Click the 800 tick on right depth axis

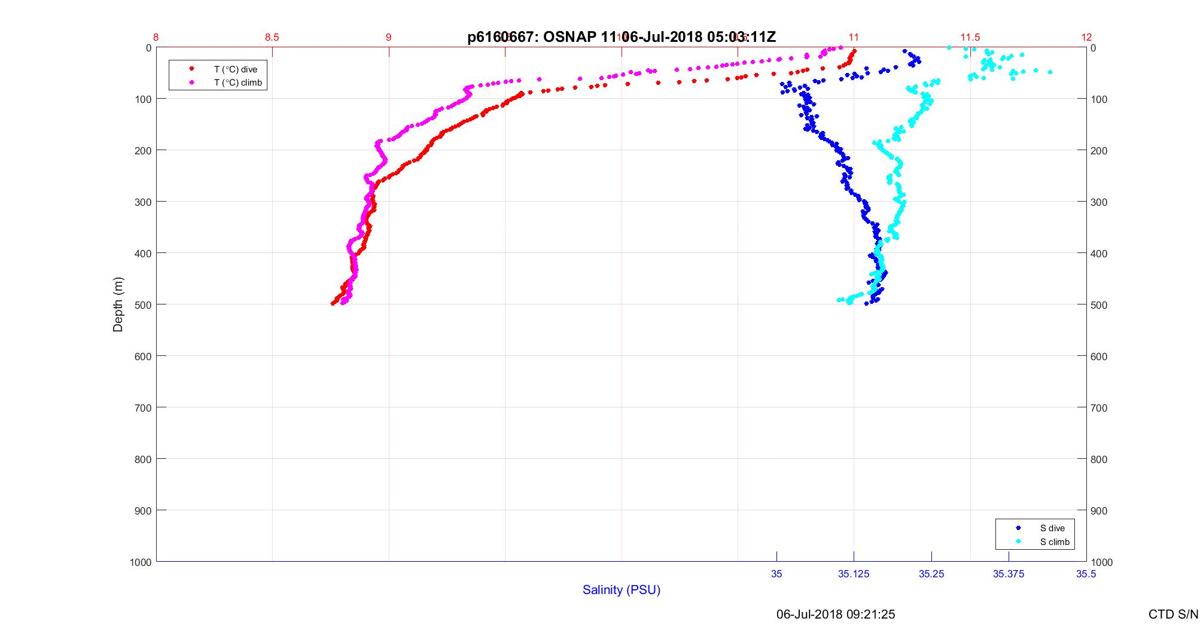click(1099, 459)
